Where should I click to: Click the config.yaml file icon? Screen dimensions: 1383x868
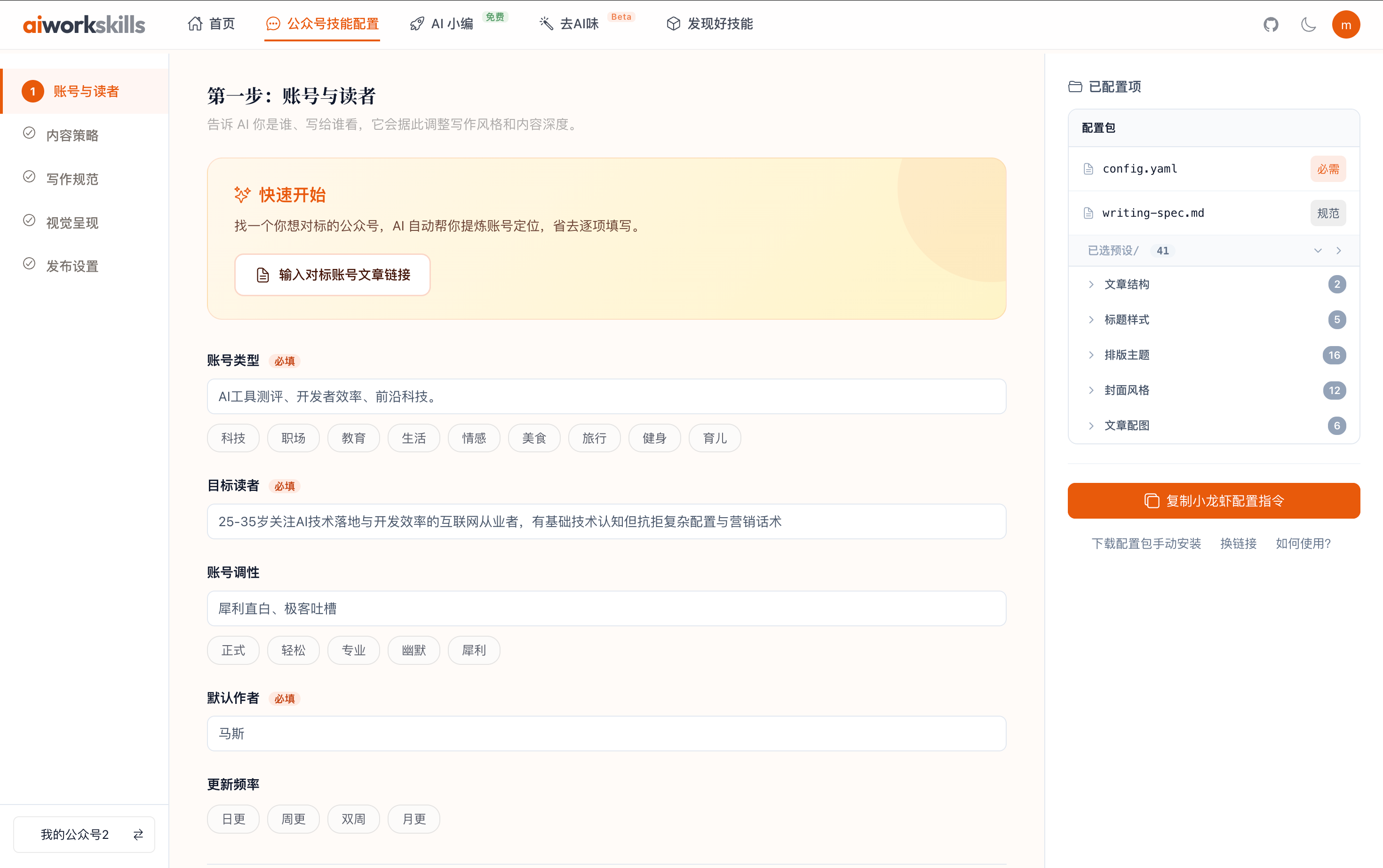pos(1089,169)
